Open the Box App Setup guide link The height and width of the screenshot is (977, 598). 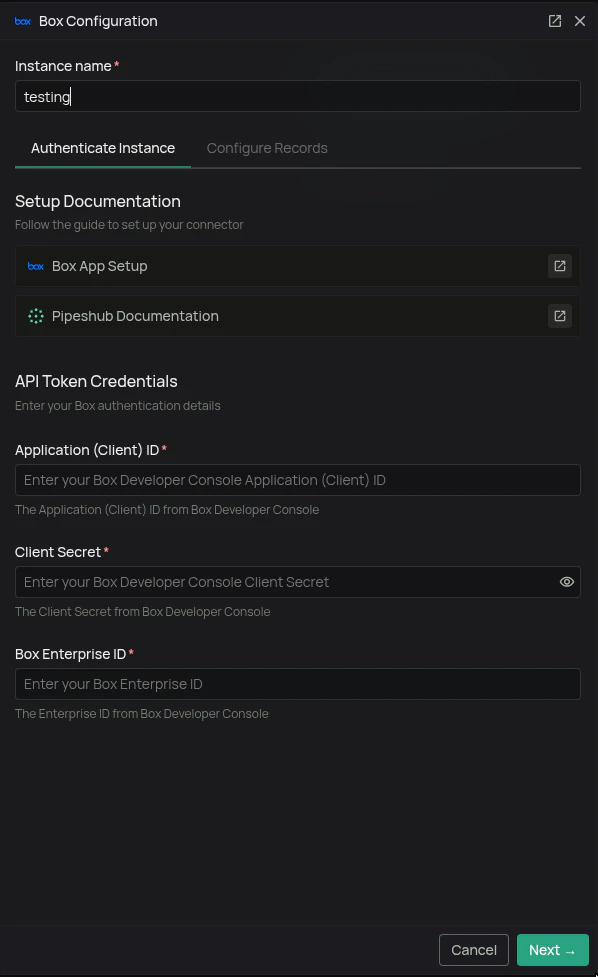tap(298, 266)
